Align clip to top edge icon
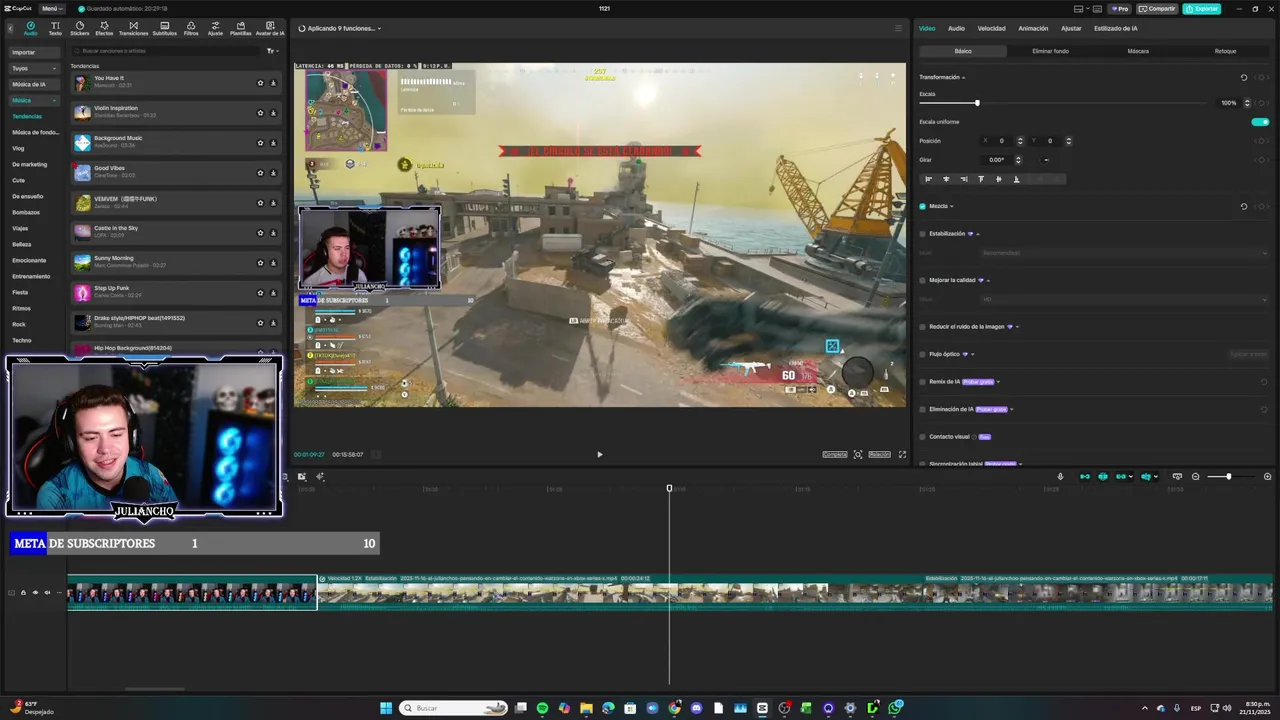 tap(981, 179)
